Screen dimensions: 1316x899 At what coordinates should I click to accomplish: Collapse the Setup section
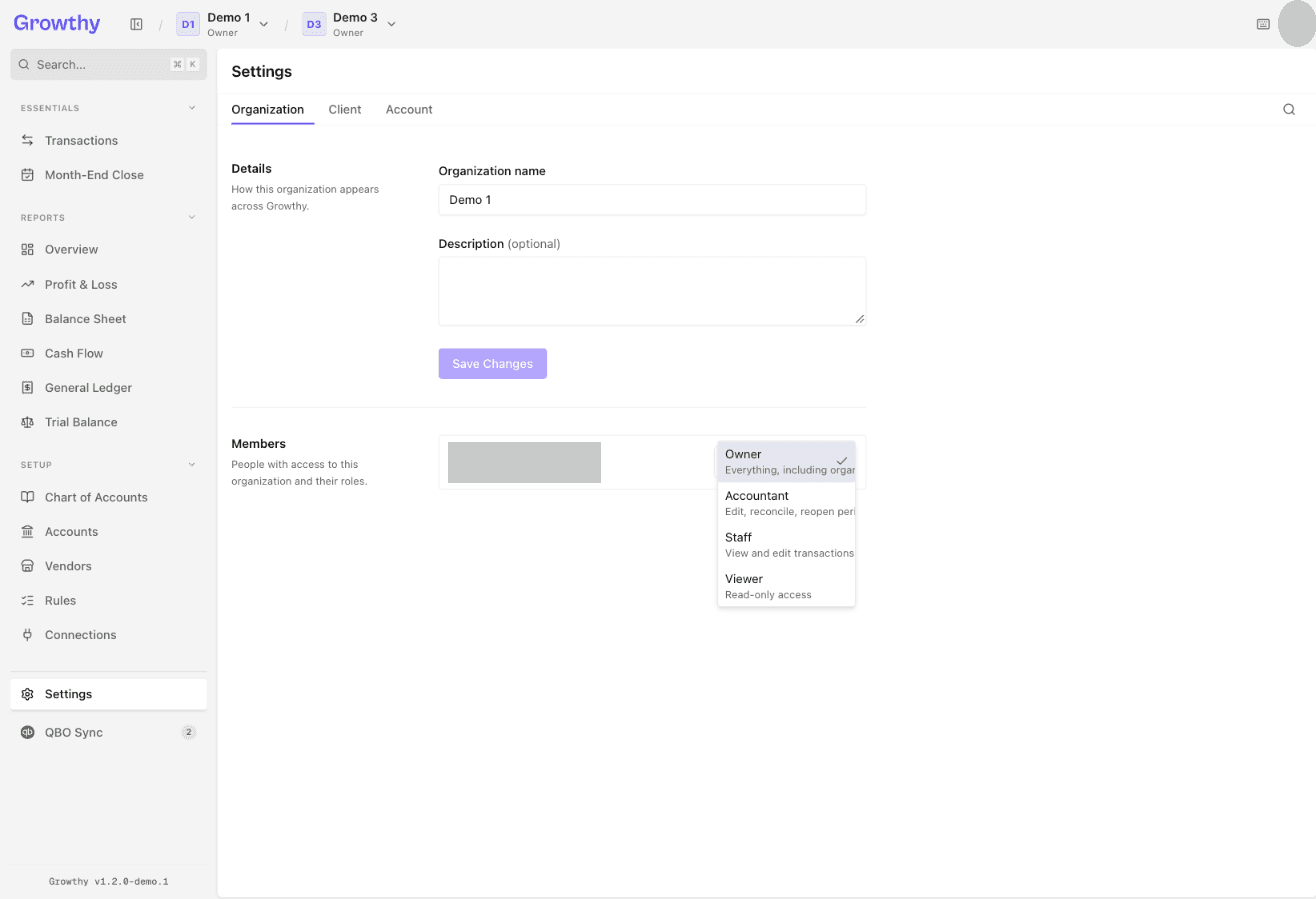(193, 465)
